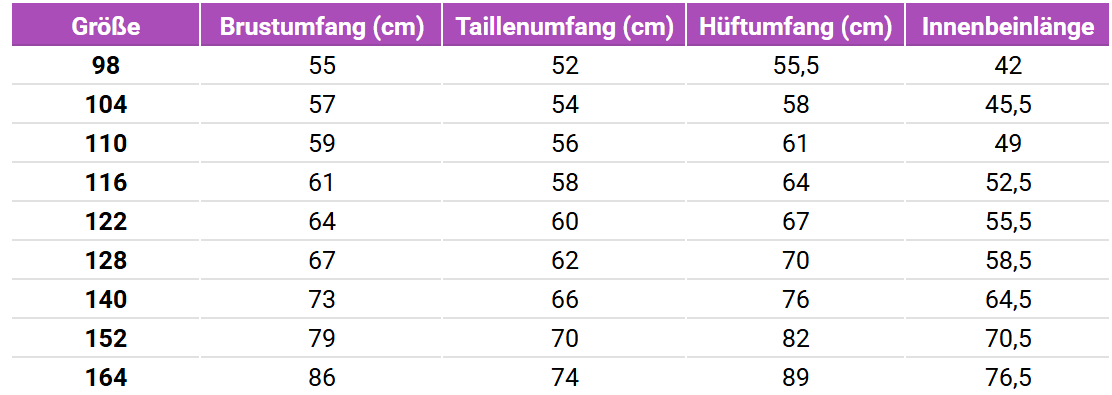1112x395 pixels.
Task: Click hip value 55,5 for size 98
Action: point(795,66)
